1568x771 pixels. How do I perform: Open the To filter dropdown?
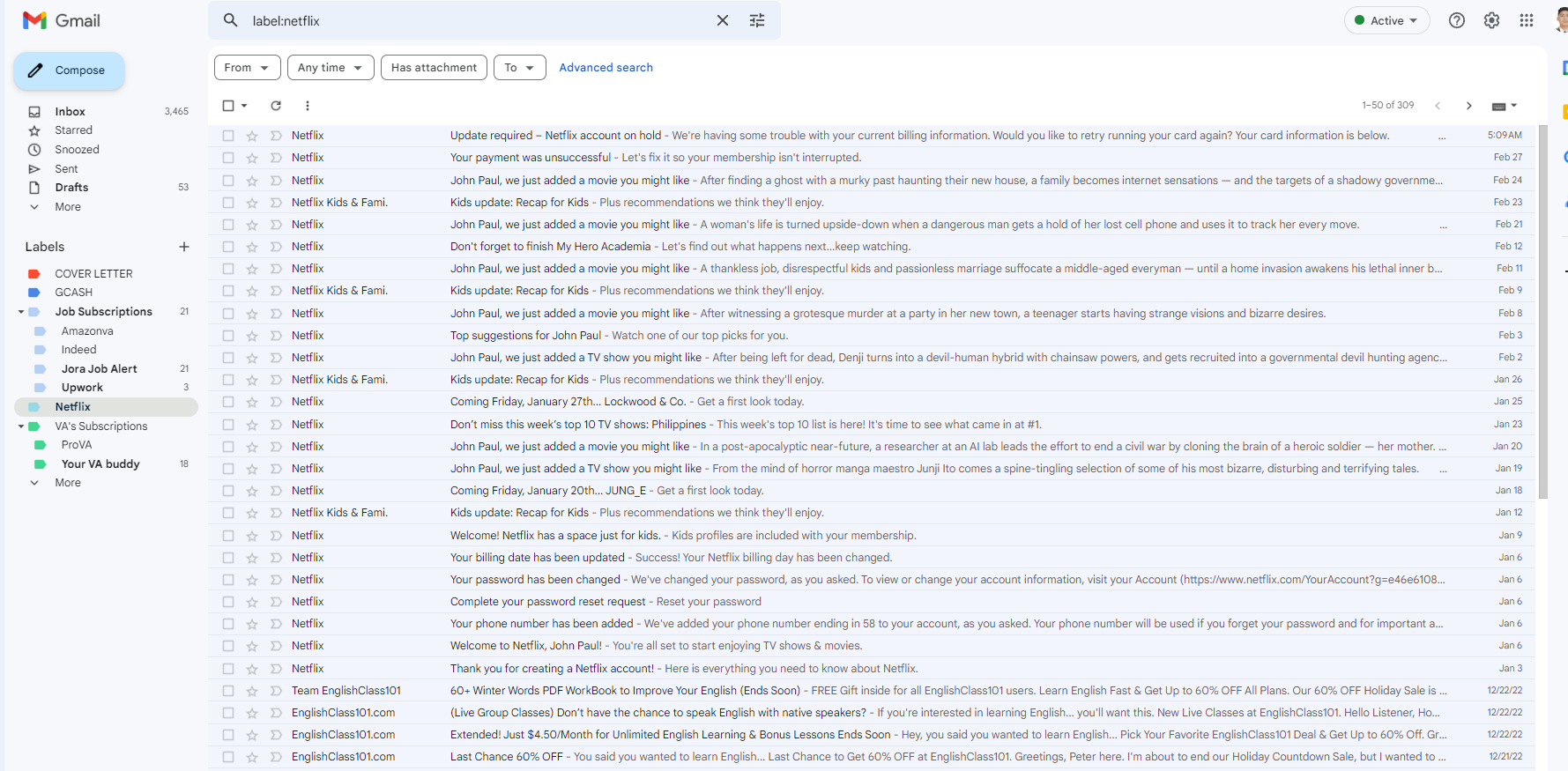520,68
